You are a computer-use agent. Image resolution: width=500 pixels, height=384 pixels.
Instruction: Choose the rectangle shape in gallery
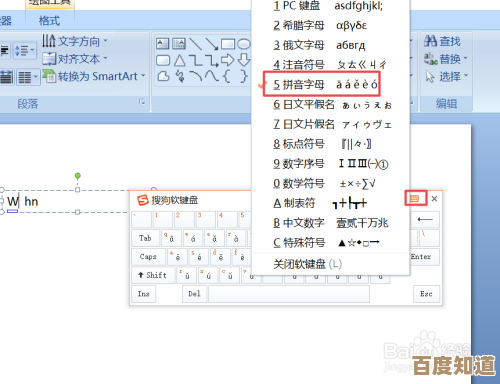pos(228,44)
